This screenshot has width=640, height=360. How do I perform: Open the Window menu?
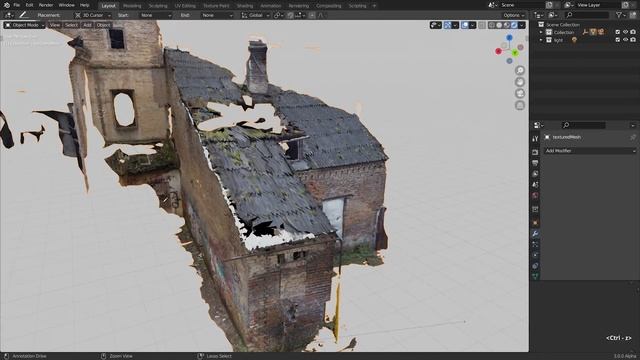point(67,5)
